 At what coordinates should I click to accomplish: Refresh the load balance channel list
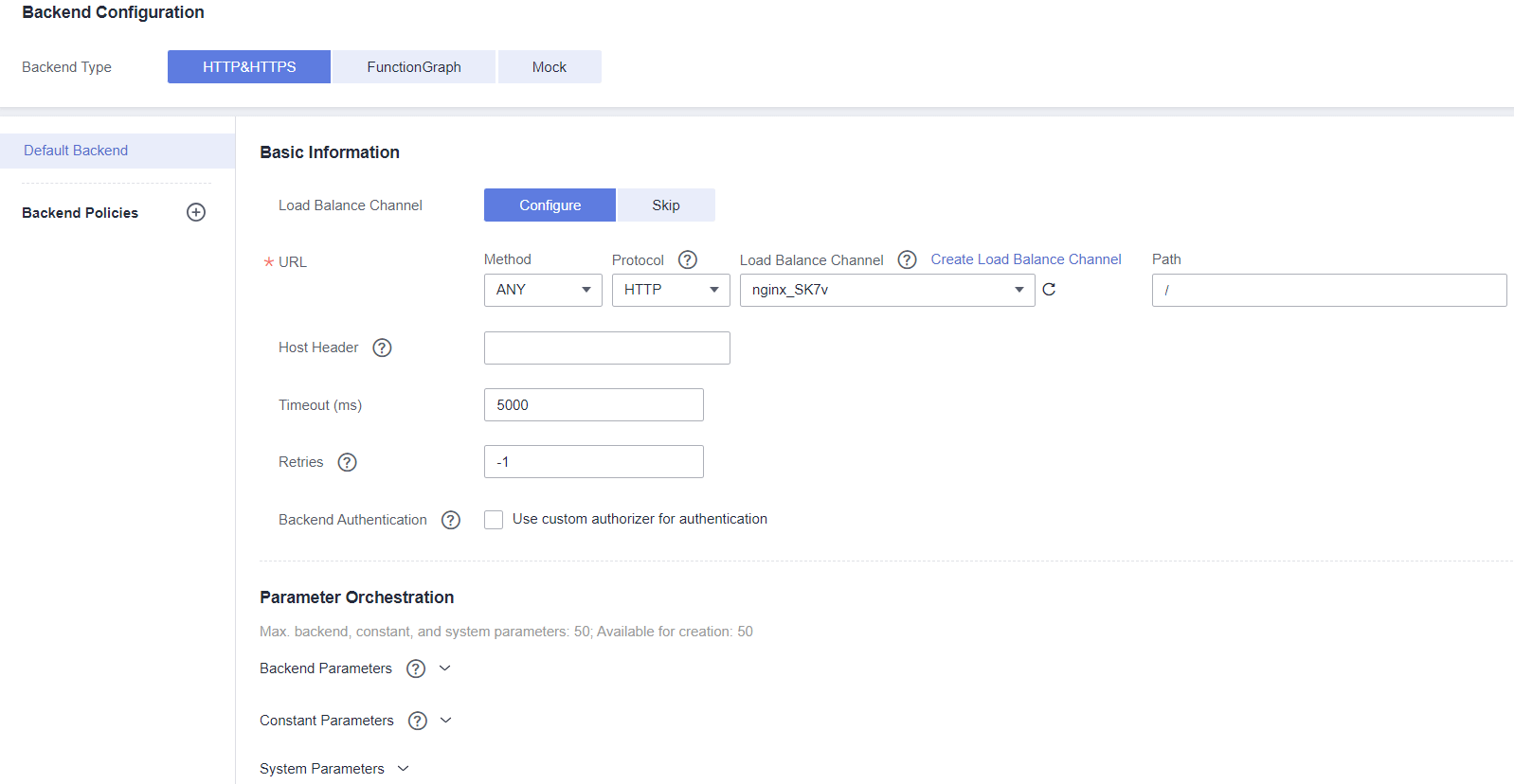1049,290
